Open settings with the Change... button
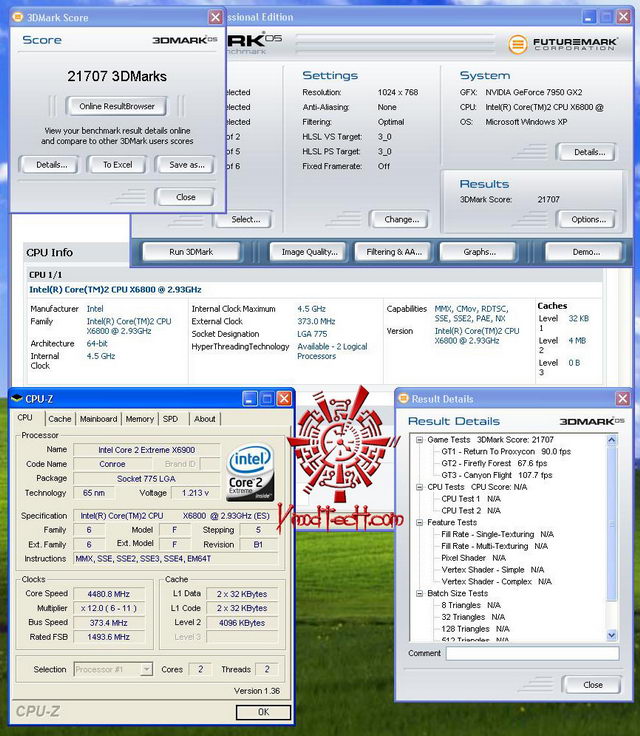Image resolution: width=640 pixels, height=736 pixels. click(400, 219)
